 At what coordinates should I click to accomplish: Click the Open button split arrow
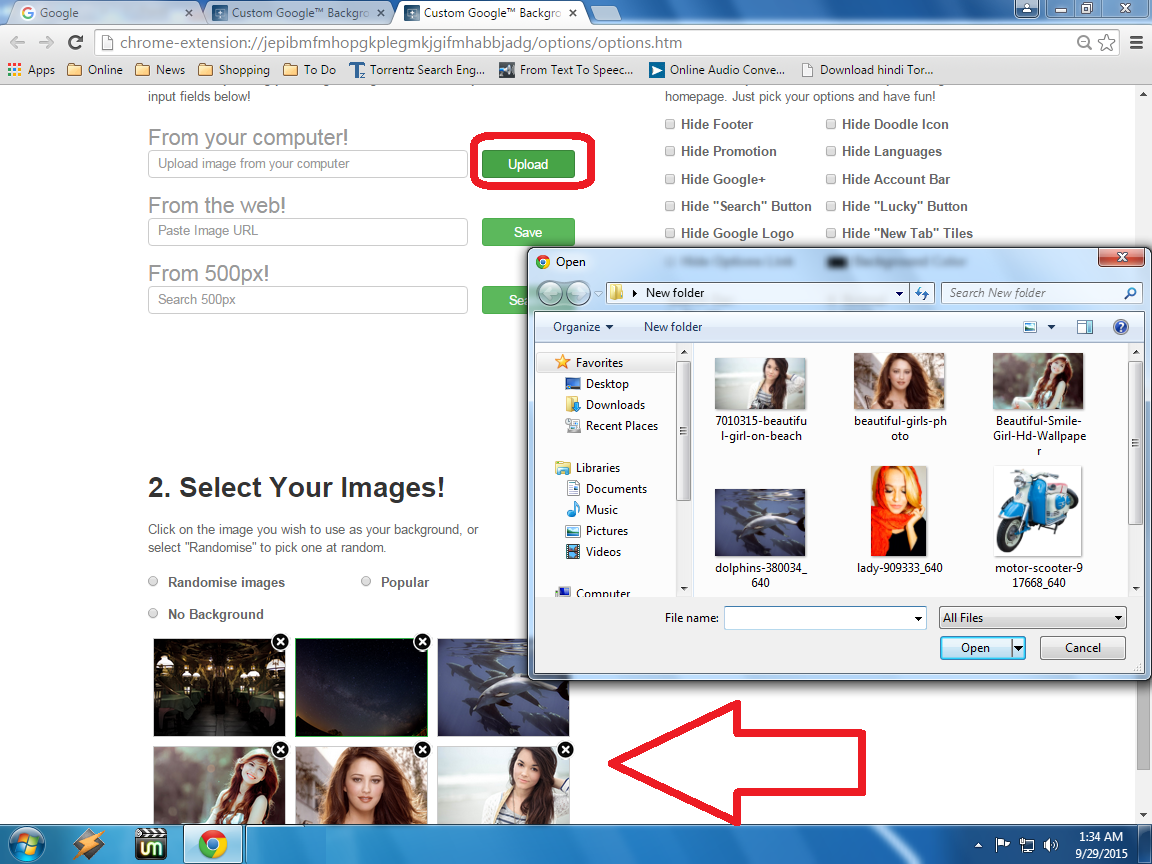[1018, 648]
